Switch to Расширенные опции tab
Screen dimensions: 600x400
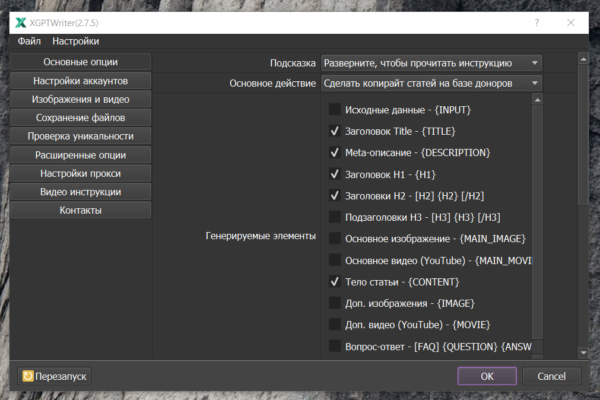pyautogui.click(x=80, y=155)
